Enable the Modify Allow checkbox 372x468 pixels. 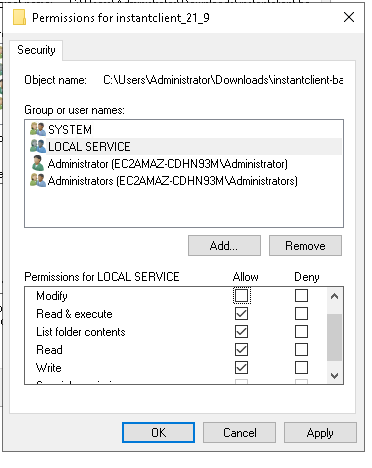pos(241,295)
